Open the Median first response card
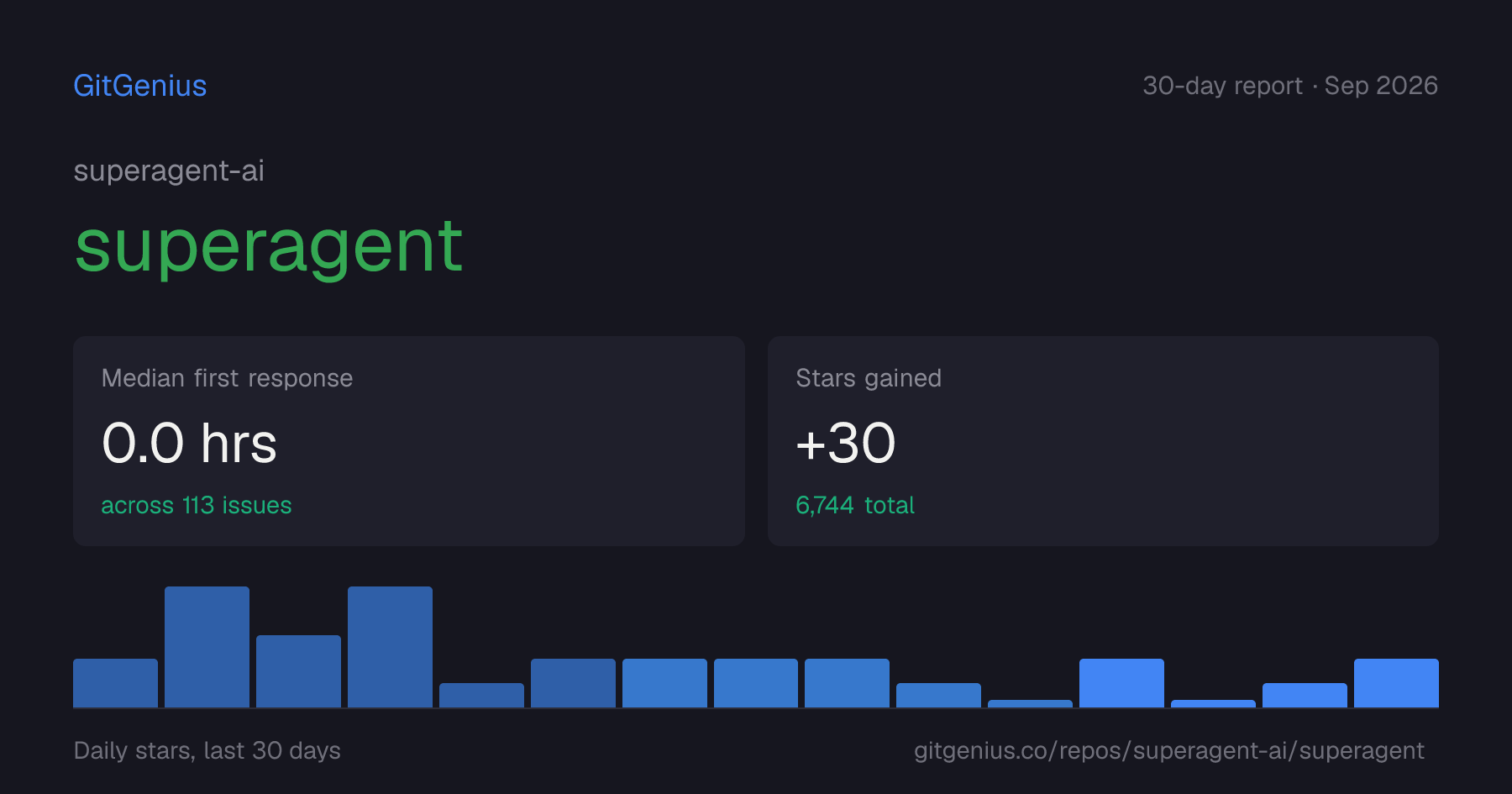1512x794 pixels. click(x=409, y=441)
